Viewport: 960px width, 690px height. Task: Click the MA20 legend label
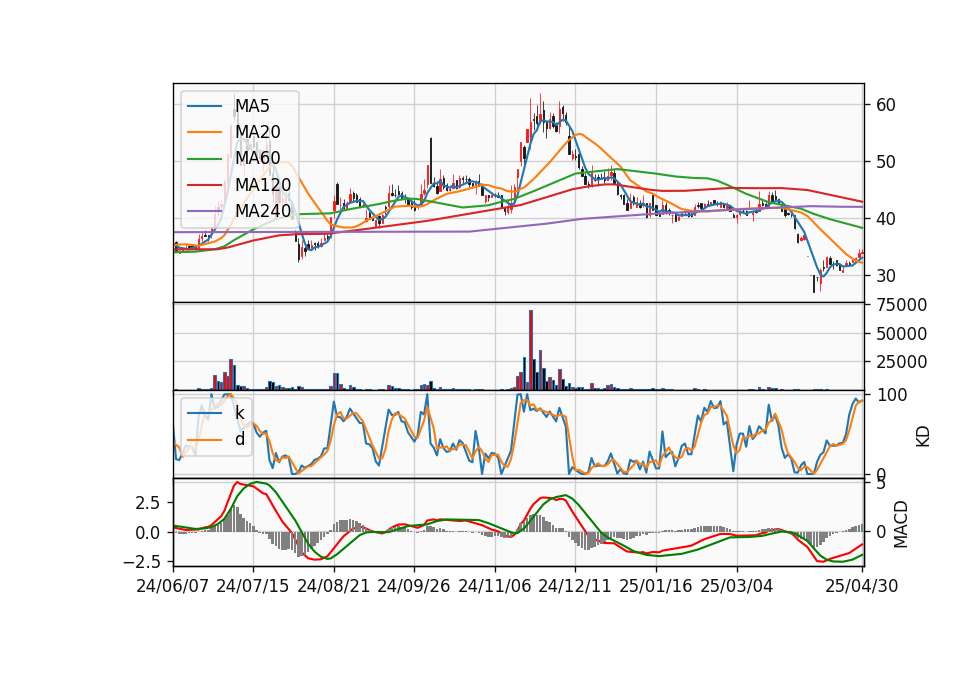tap(258, 132)
